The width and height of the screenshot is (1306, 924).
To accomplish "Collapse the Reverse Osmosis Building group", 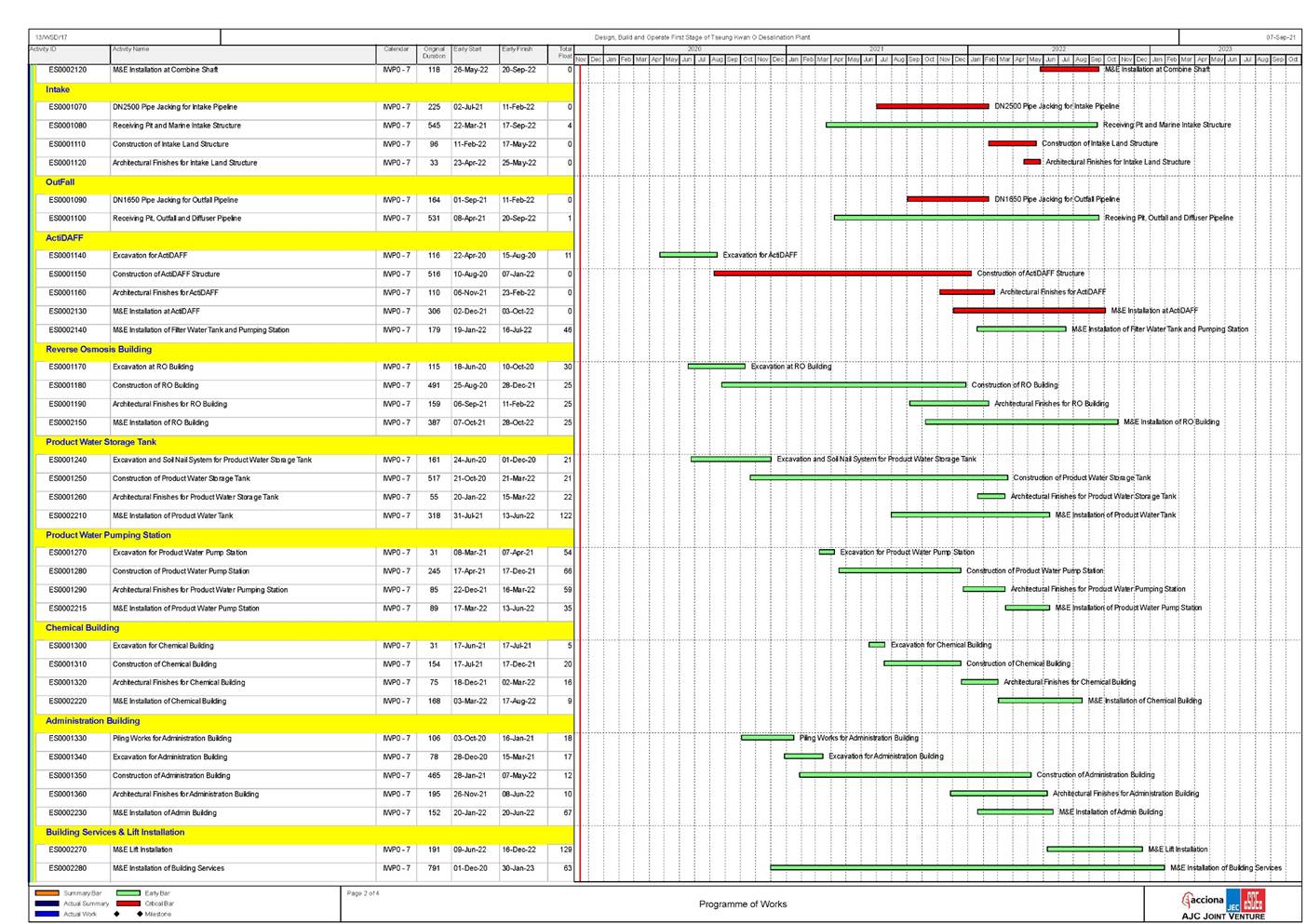I will point(99,350).
